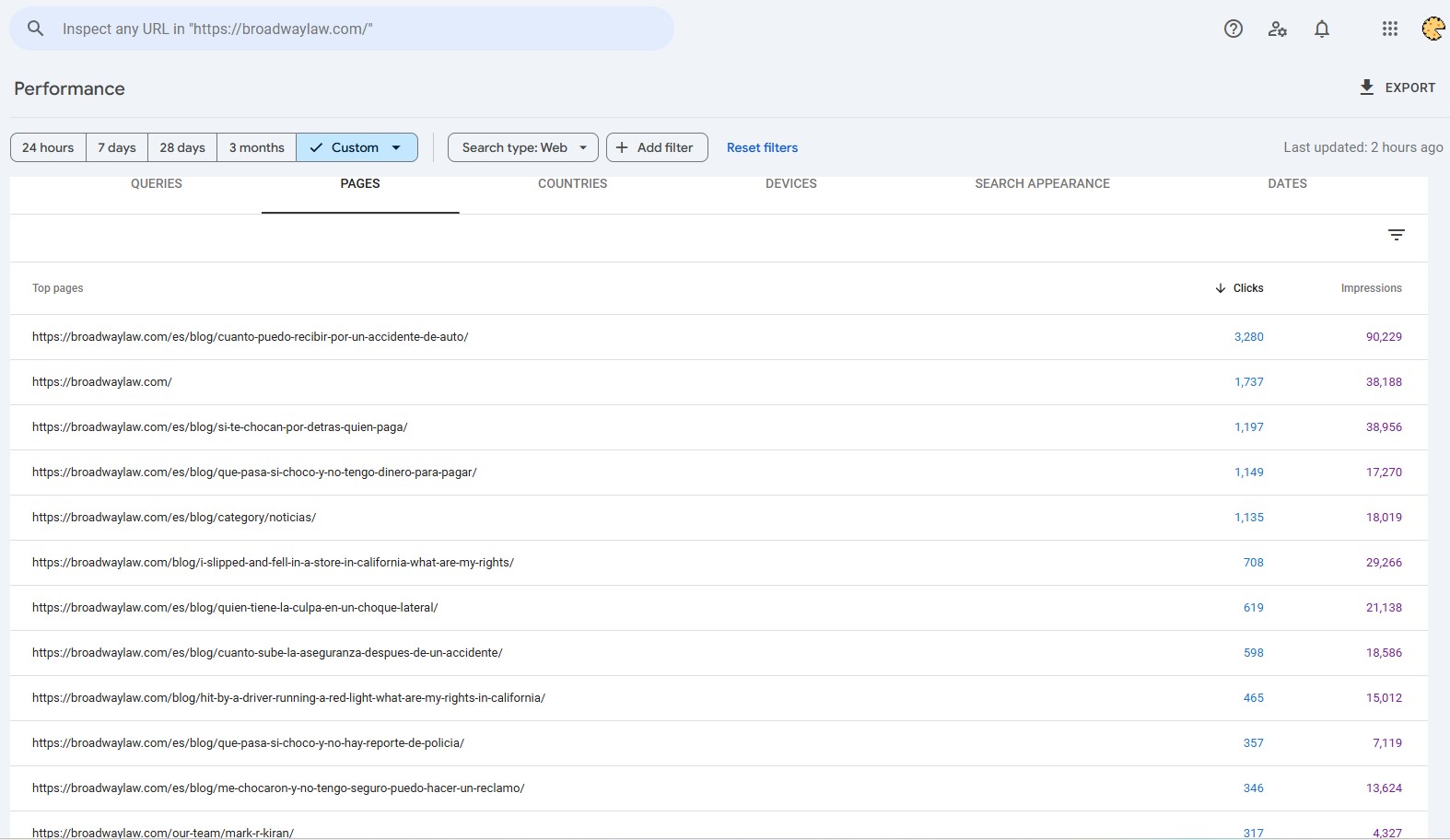This screenshot has width=1450, height=840.
Task: Switch to the Countries tab
Action: pos(572,184)
